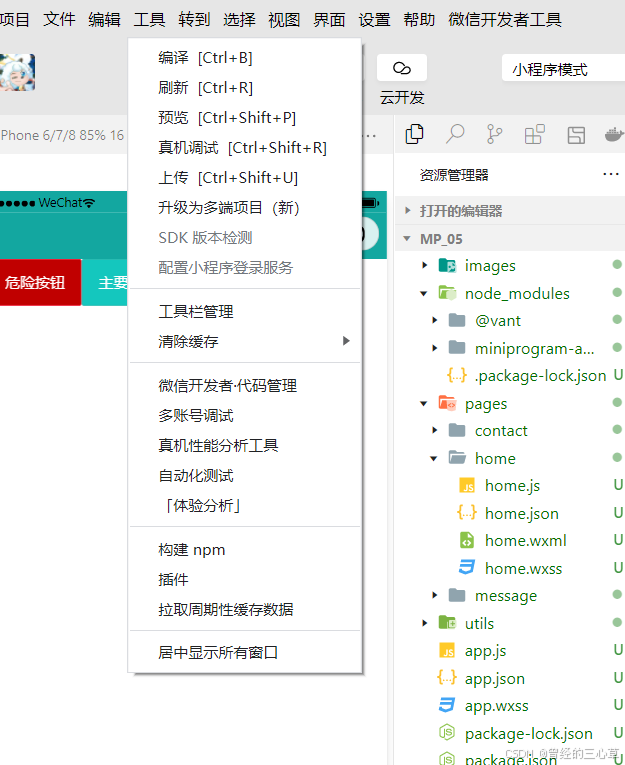Open the 设置 menu in menu bar
This screenshot has width=625, height=765.
pyautogui.click(x=374, y=20)
